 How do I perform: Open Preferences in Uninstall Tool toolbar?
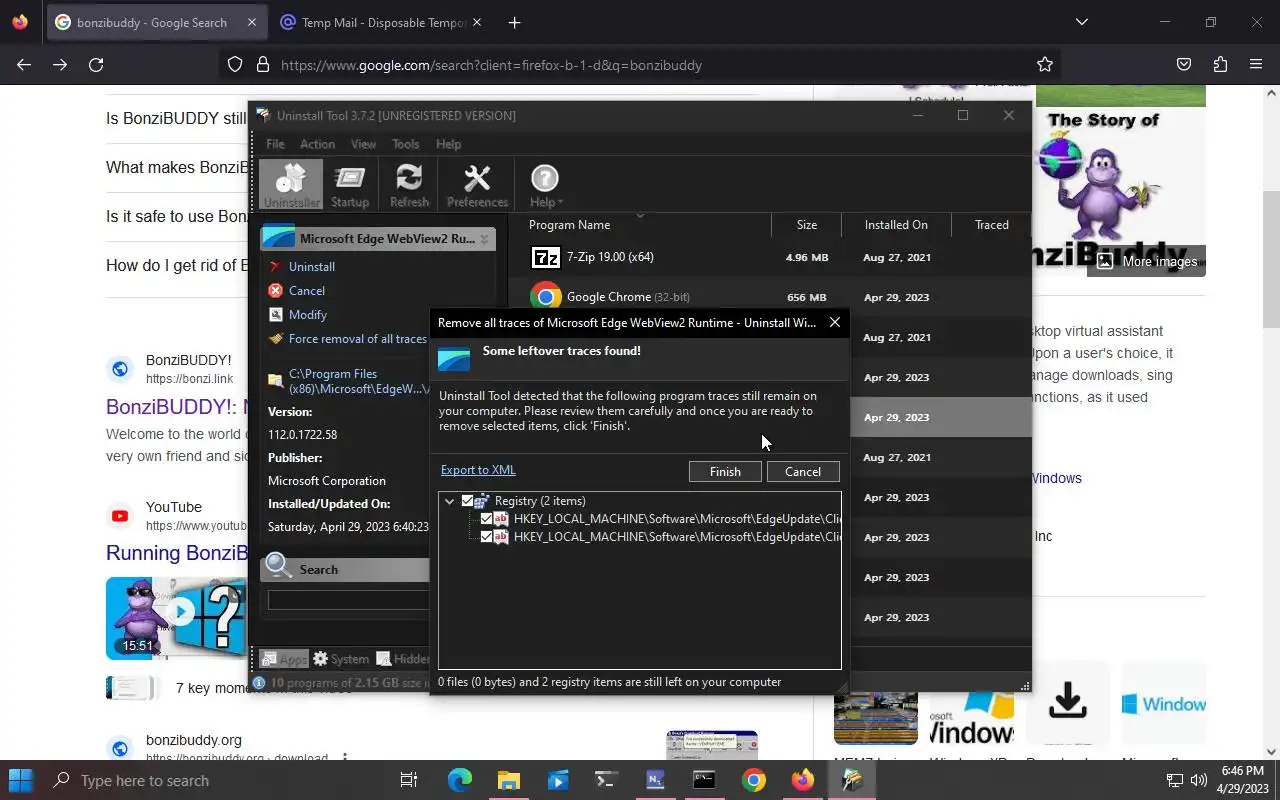pyautogui.click(x=477, y=185)
